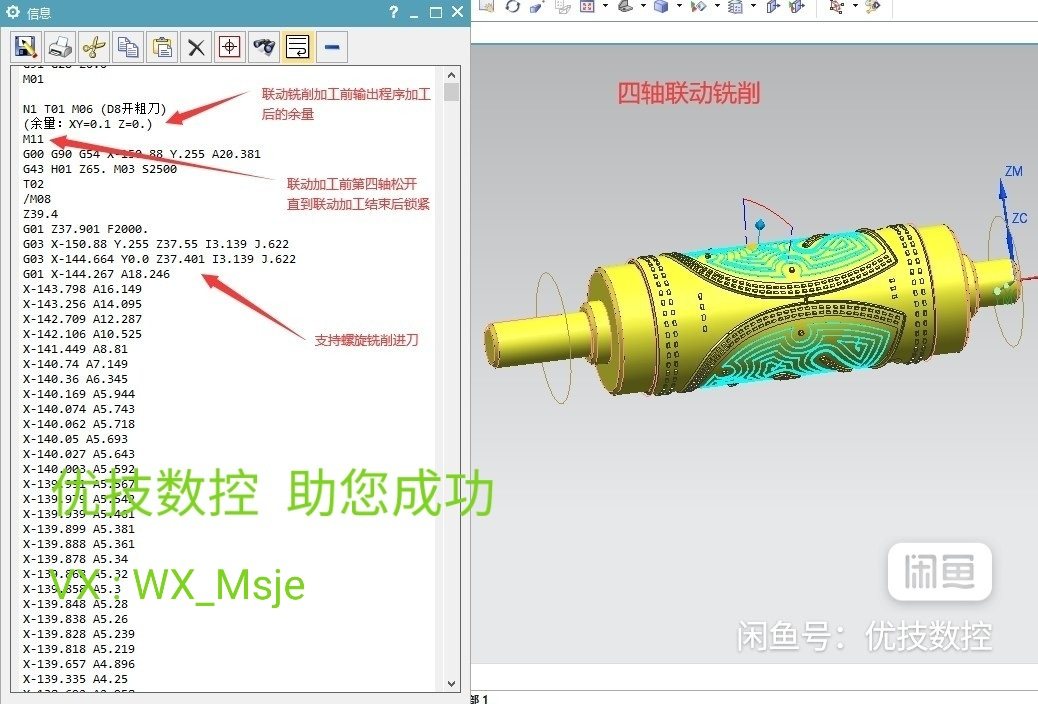This screenshot has height=704, width=1038.
Task: Click line 'X-143.798 A16.149'
Action: [x=82, y=289]
